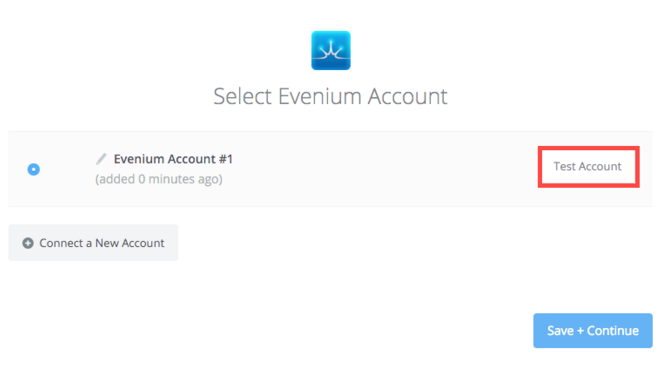Click the Test Account button
The width and height of the screenshot is (665, 376).
[588, 167]
